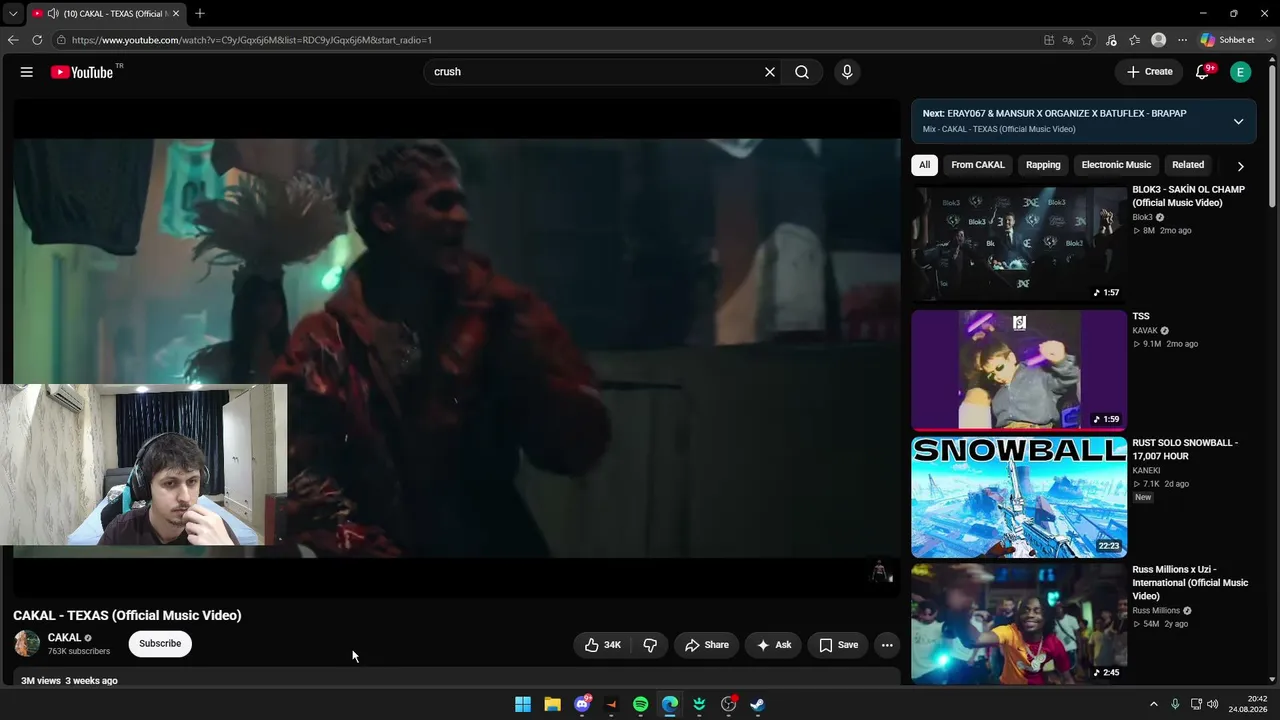Reload the page
The image size is (1280, 720).
[37, 40]
